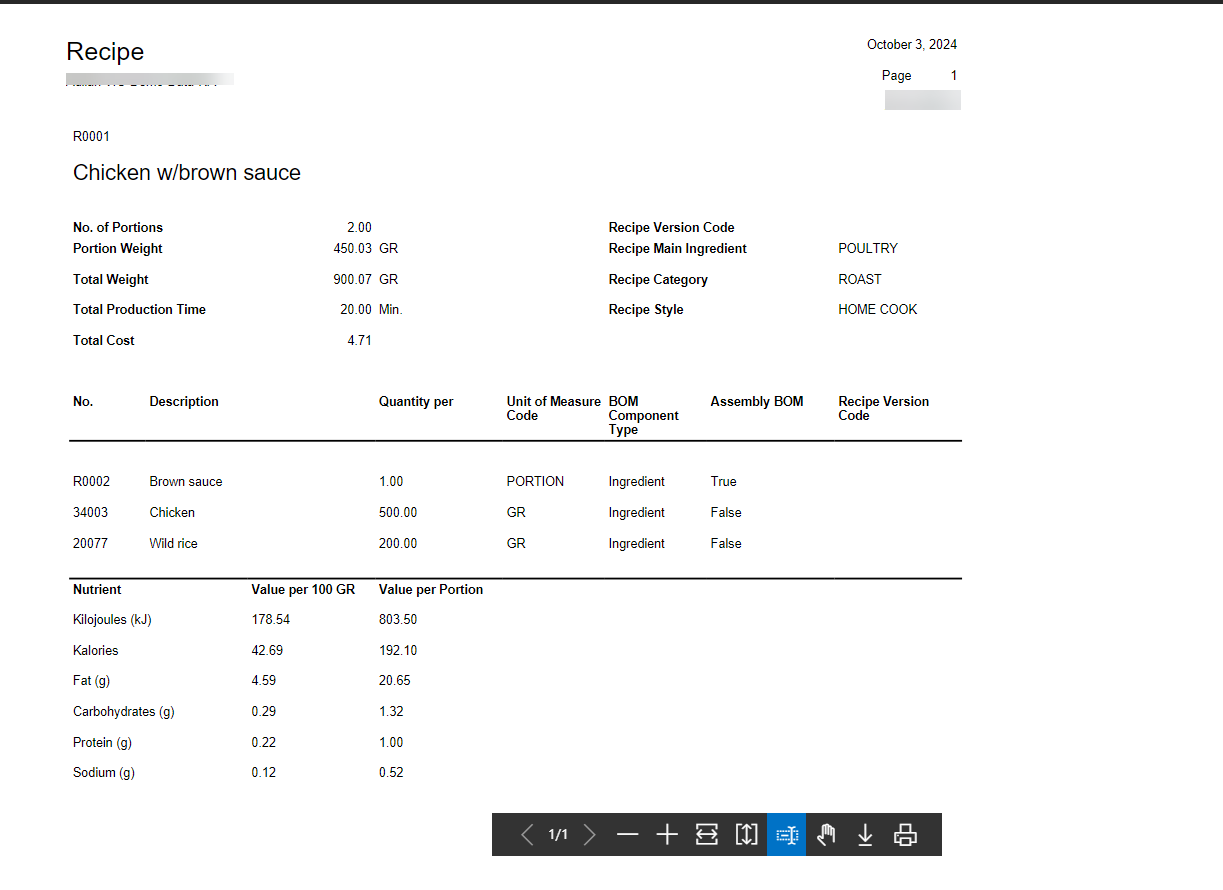Click Brown sauce description
The width and height of the screenshot is (1223, 890).
tap(186, 481)
